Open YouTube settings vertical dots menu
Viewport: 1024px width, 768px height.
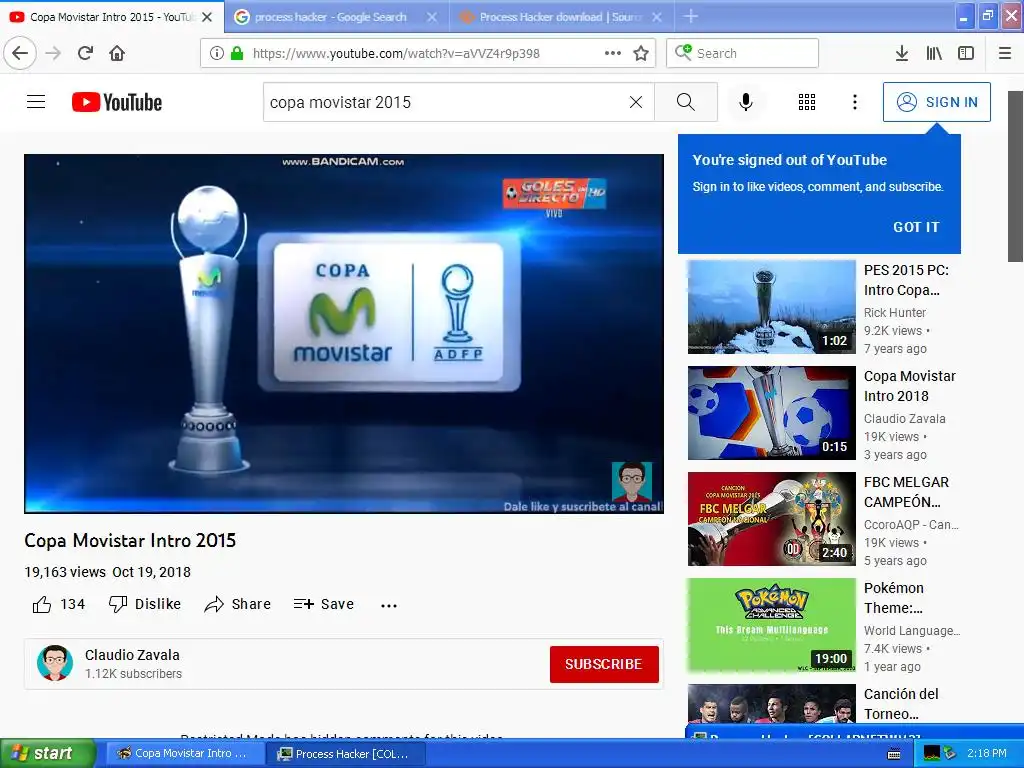coord(855,102)
